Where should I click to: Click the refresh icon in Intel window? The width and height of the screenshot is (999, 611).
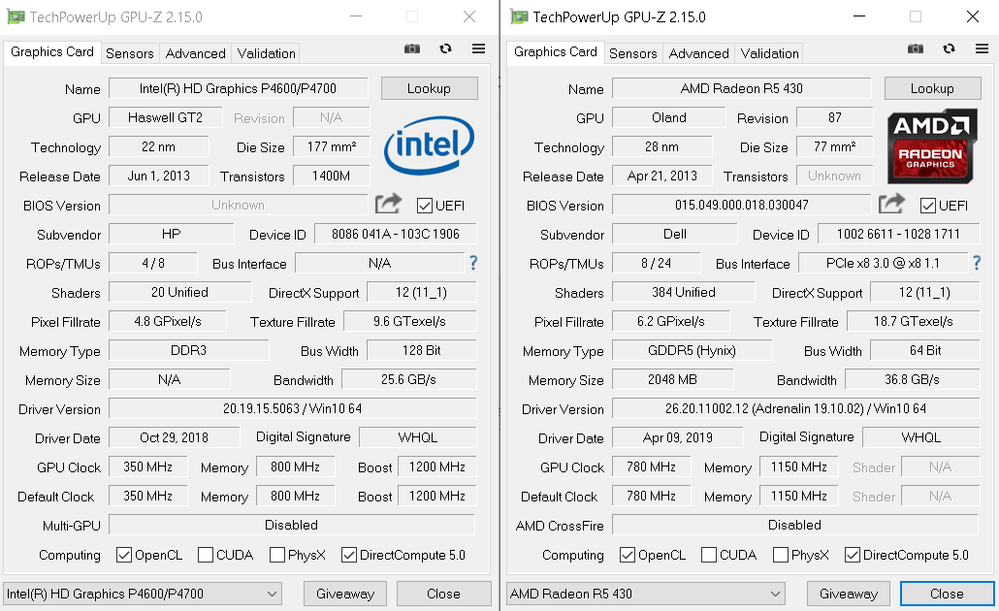(445, 48)
